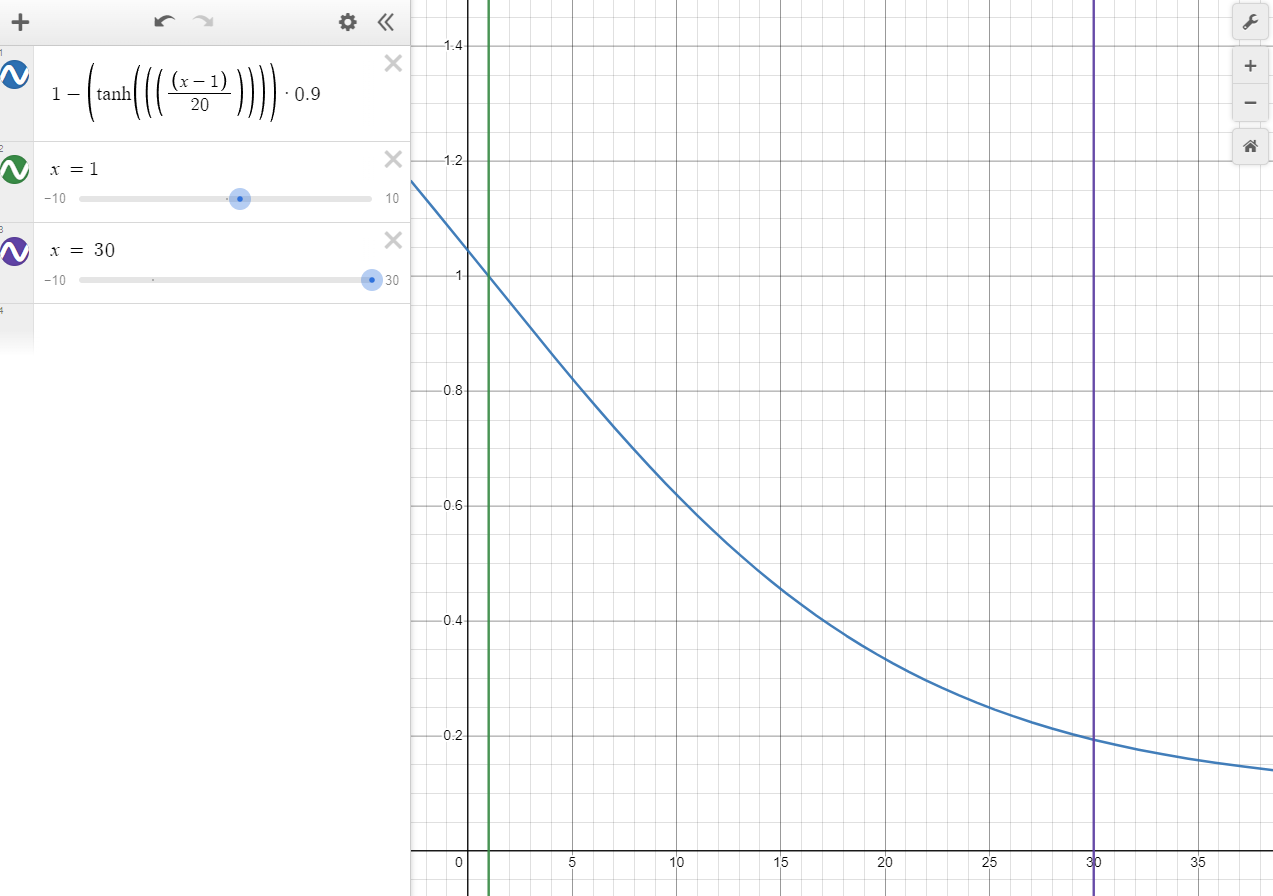
Task: Click the redo arrow icon
Action: pyautogui.click(x=203, y=22)
